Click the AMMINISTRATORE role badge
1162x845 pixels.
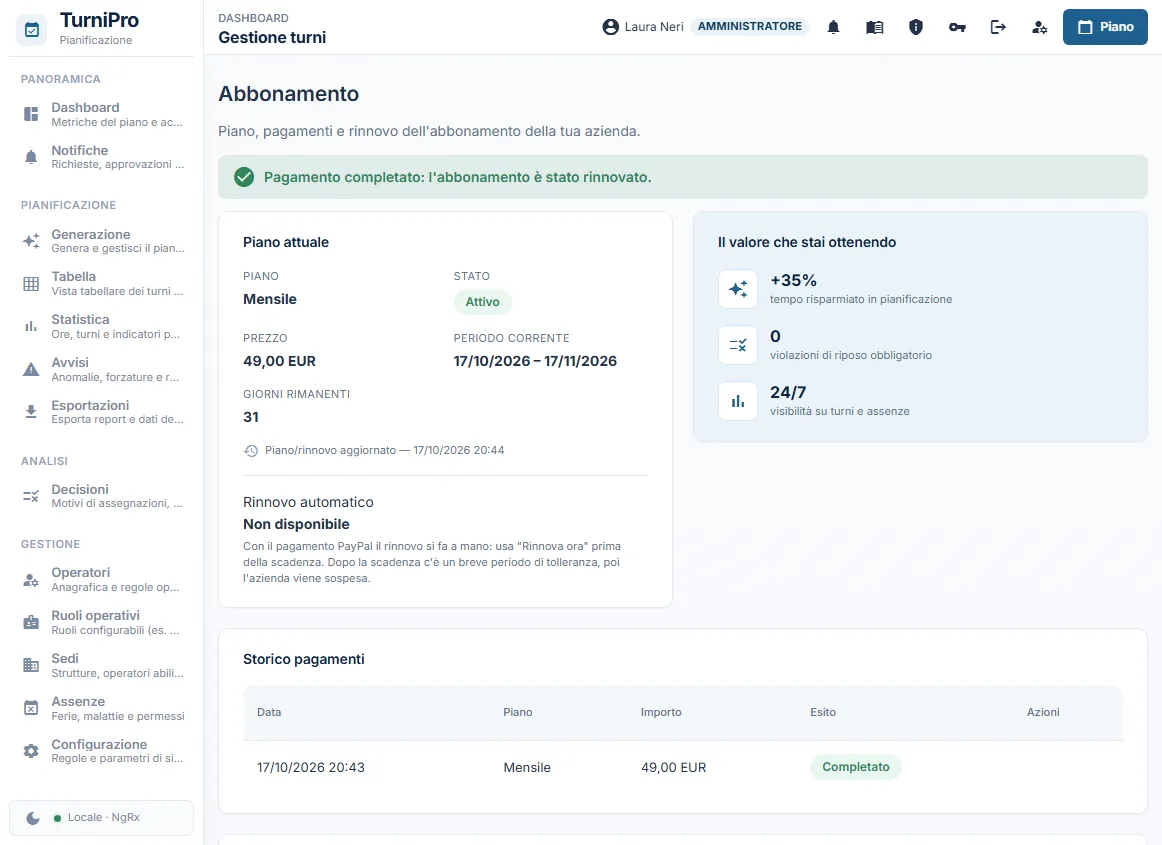click(x=749, y=27)
